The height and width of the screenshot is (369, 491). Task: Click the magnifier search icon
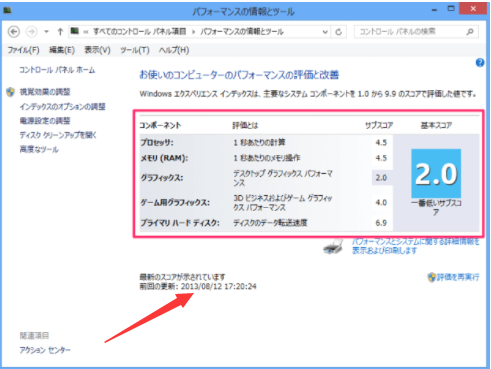[470, 32]
